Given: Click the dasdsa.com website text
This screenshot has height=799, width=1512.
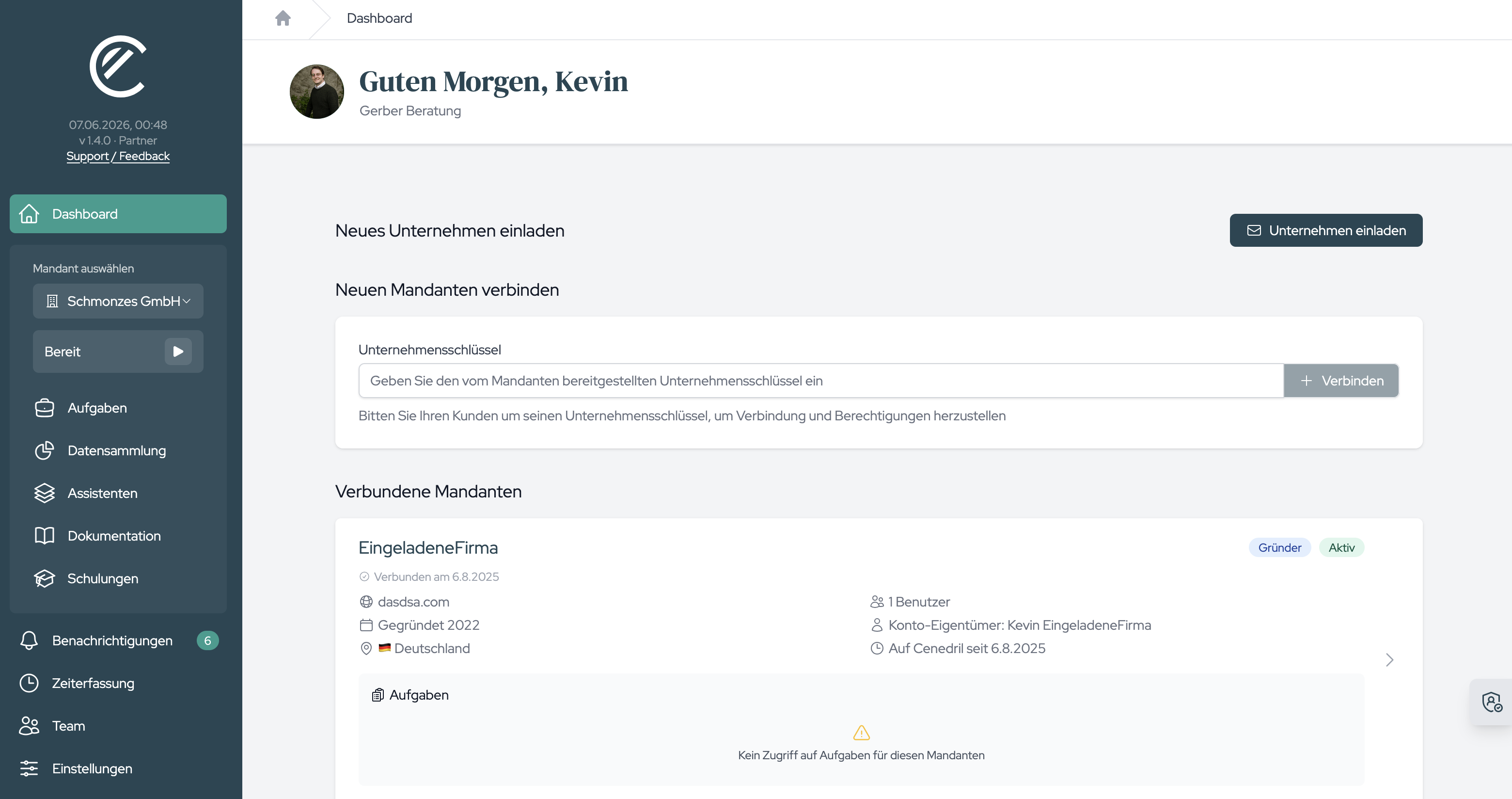Looking at the screenshot, I should point(413,602).
